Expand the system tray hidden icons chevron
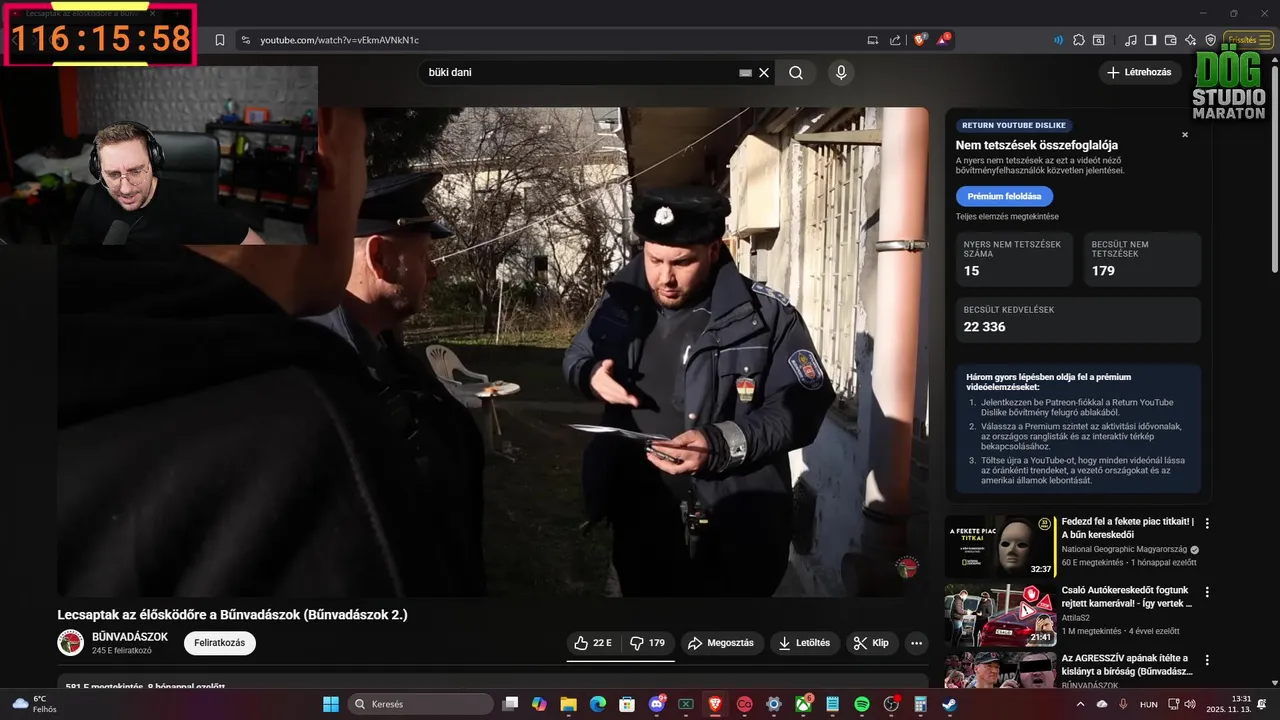 pyautogui.click(x=1081, y=704)
